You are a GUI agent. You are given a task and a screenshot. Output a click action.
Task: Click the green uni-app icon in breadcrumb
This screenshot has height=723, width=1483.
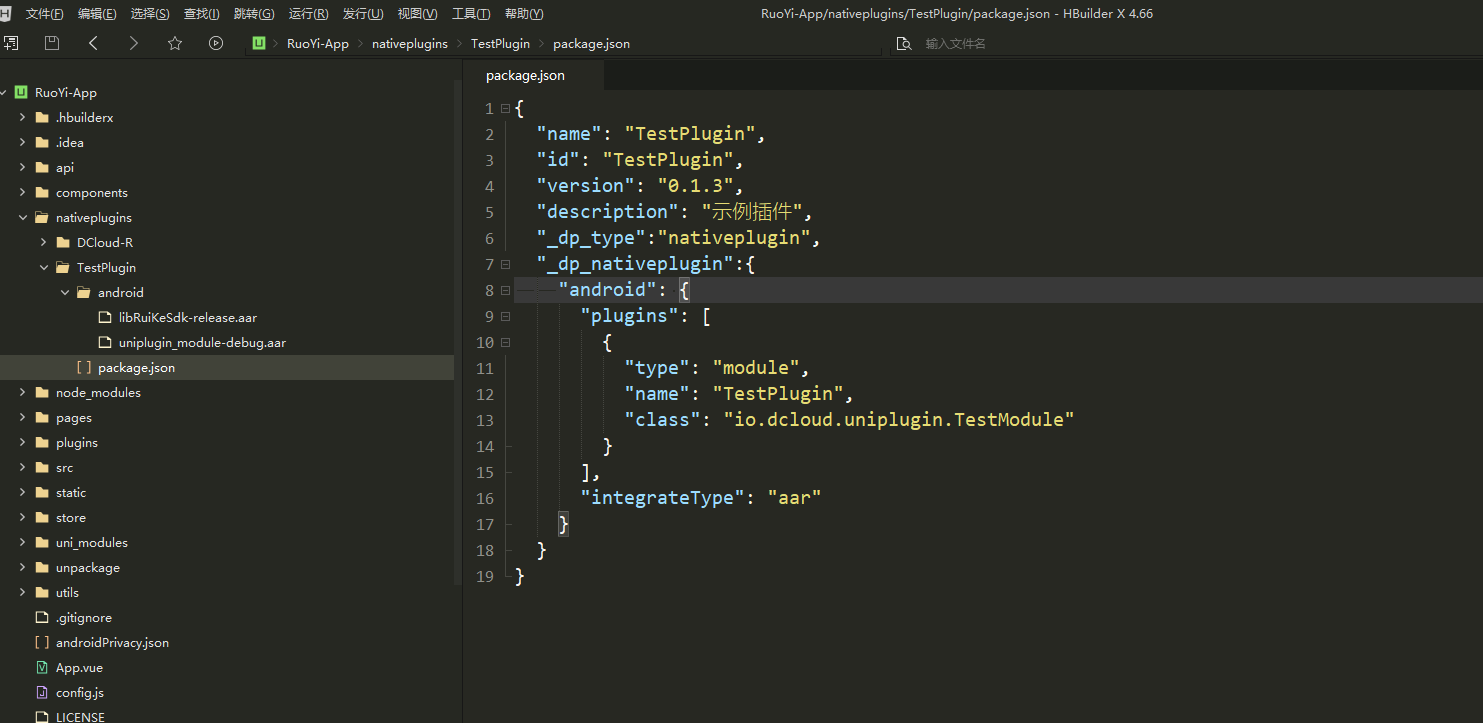(259, 43)
